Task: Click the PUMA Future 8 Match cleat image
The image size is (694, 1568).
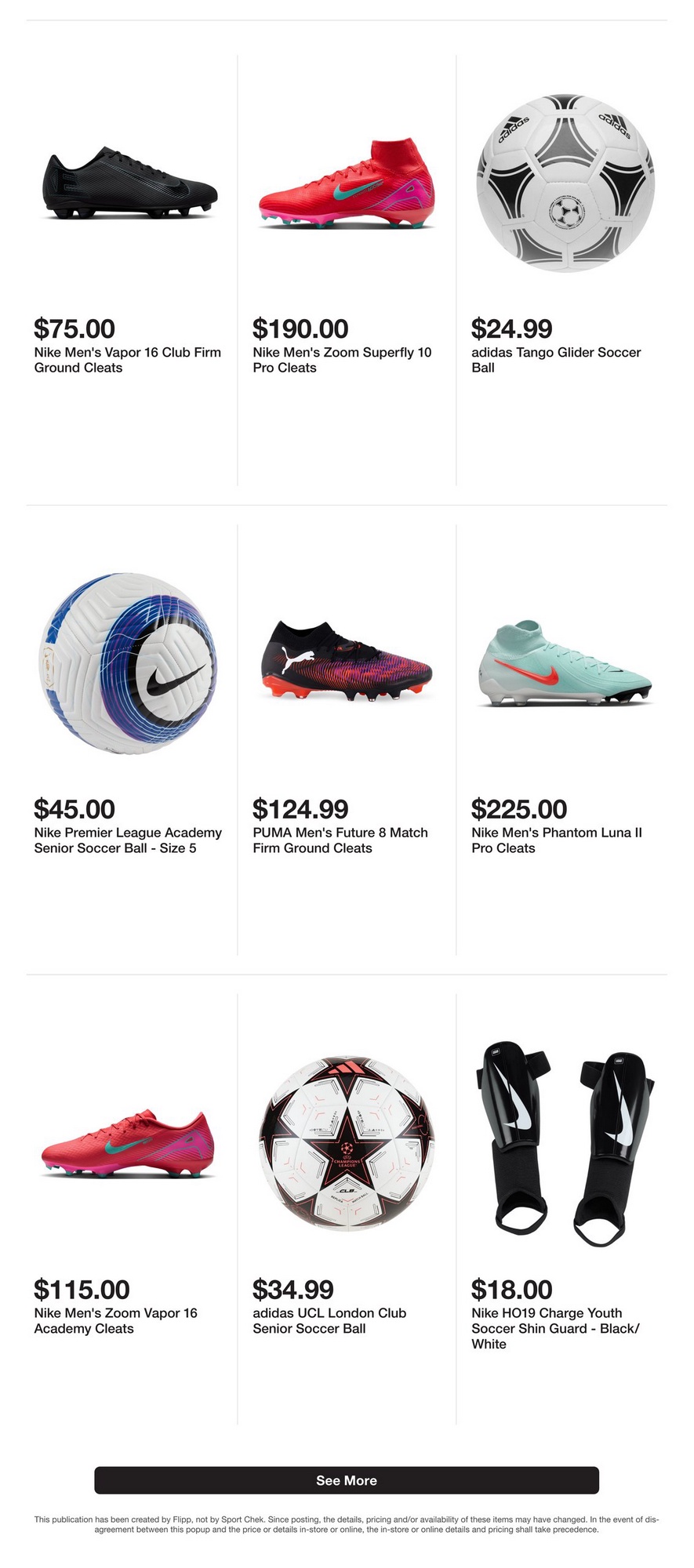Action: 347,662
